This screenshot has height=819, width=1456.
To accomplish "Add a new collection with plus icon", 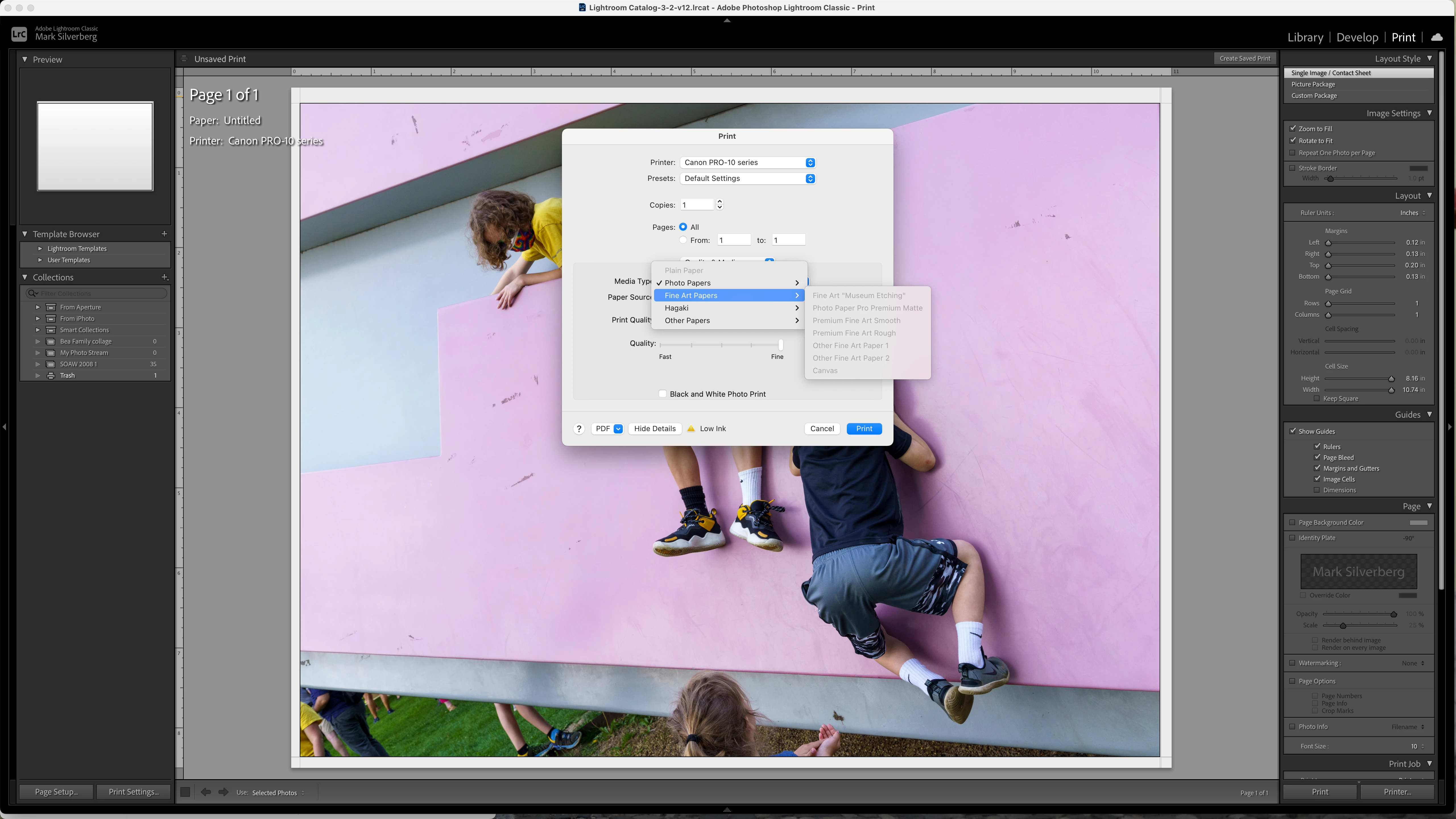I will [x=164, y=277].
